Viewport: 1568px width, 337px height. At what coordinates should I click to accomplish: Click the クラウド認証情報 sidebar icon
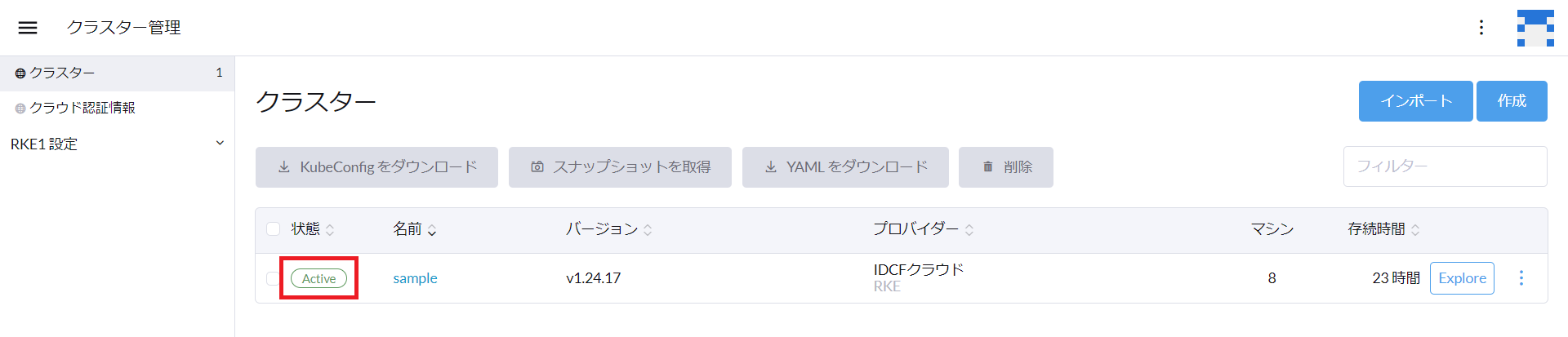point(20,109)
